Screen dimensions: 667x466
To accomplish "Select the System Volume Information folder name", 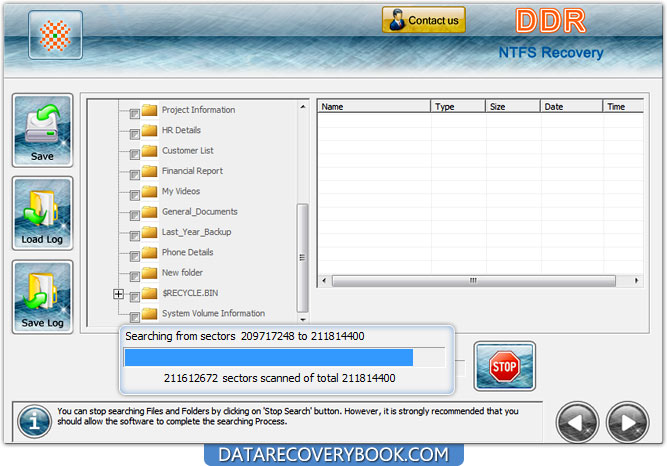I will pos(213,313).
